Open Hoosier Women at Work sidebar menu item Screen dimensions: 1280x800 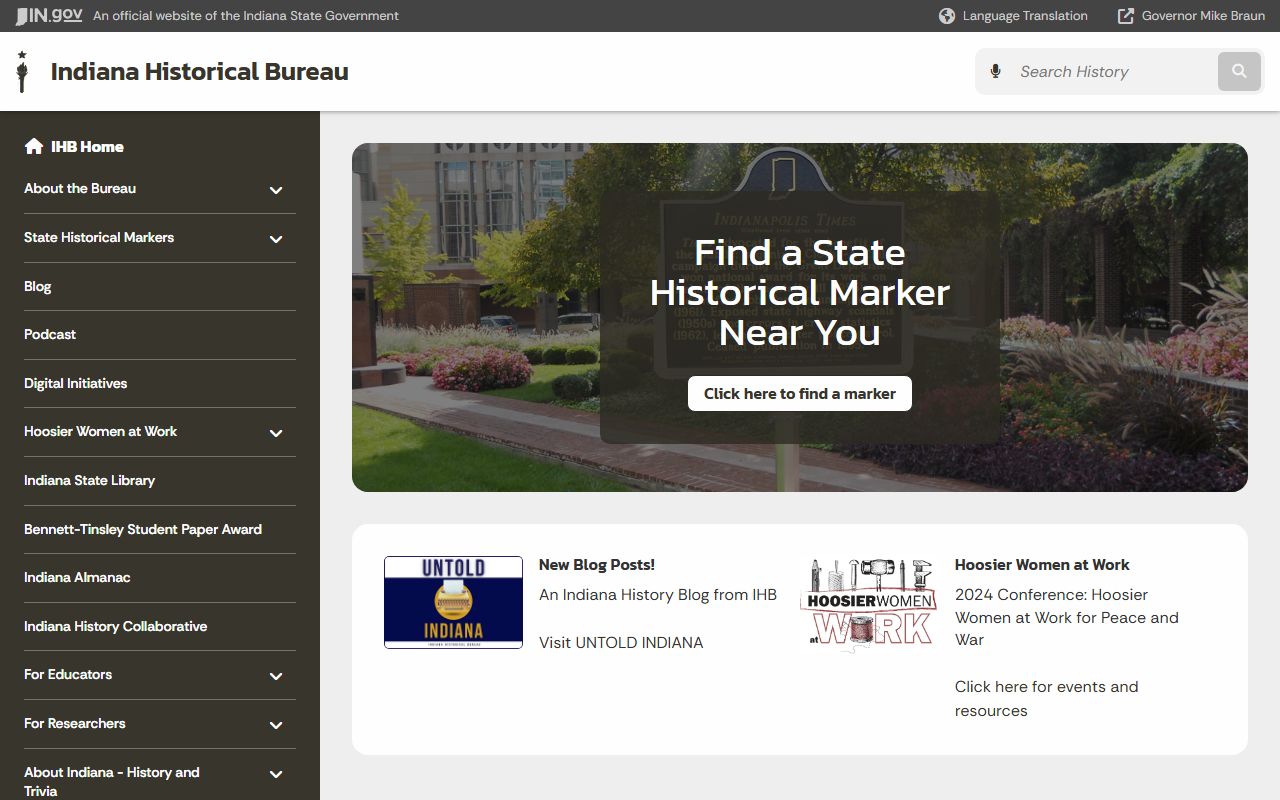click(x=100, y=431)
